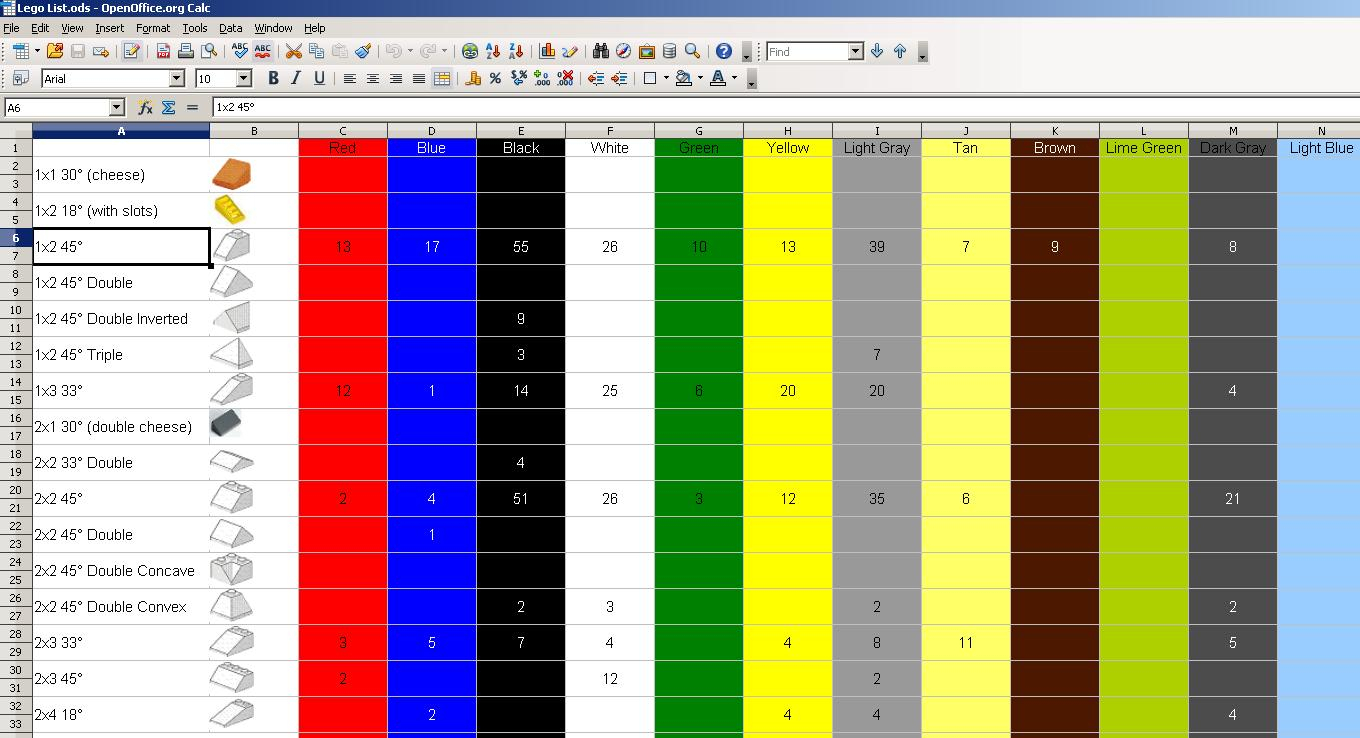Open the Font Color dropdown arrow

(x=734, y=78)
